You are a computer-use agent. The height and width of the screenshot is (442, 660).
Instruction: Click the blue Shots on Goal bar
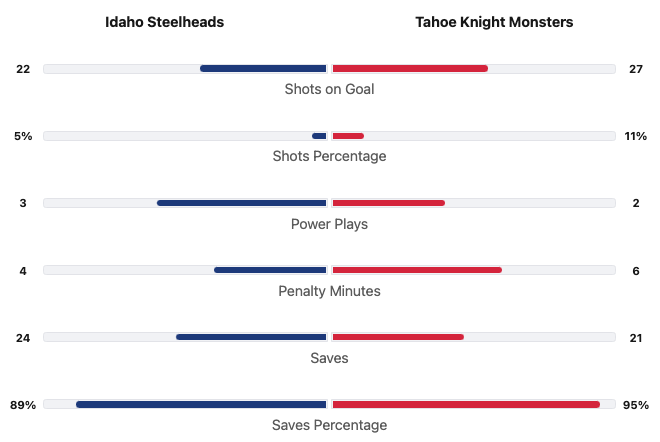263,69
